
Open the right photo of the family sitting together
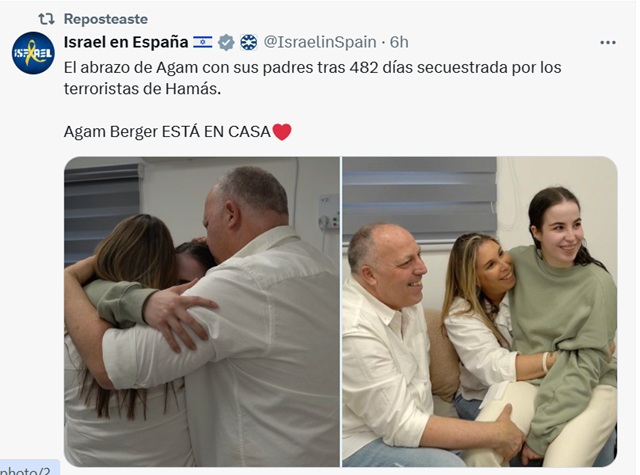tap(480, 311)
